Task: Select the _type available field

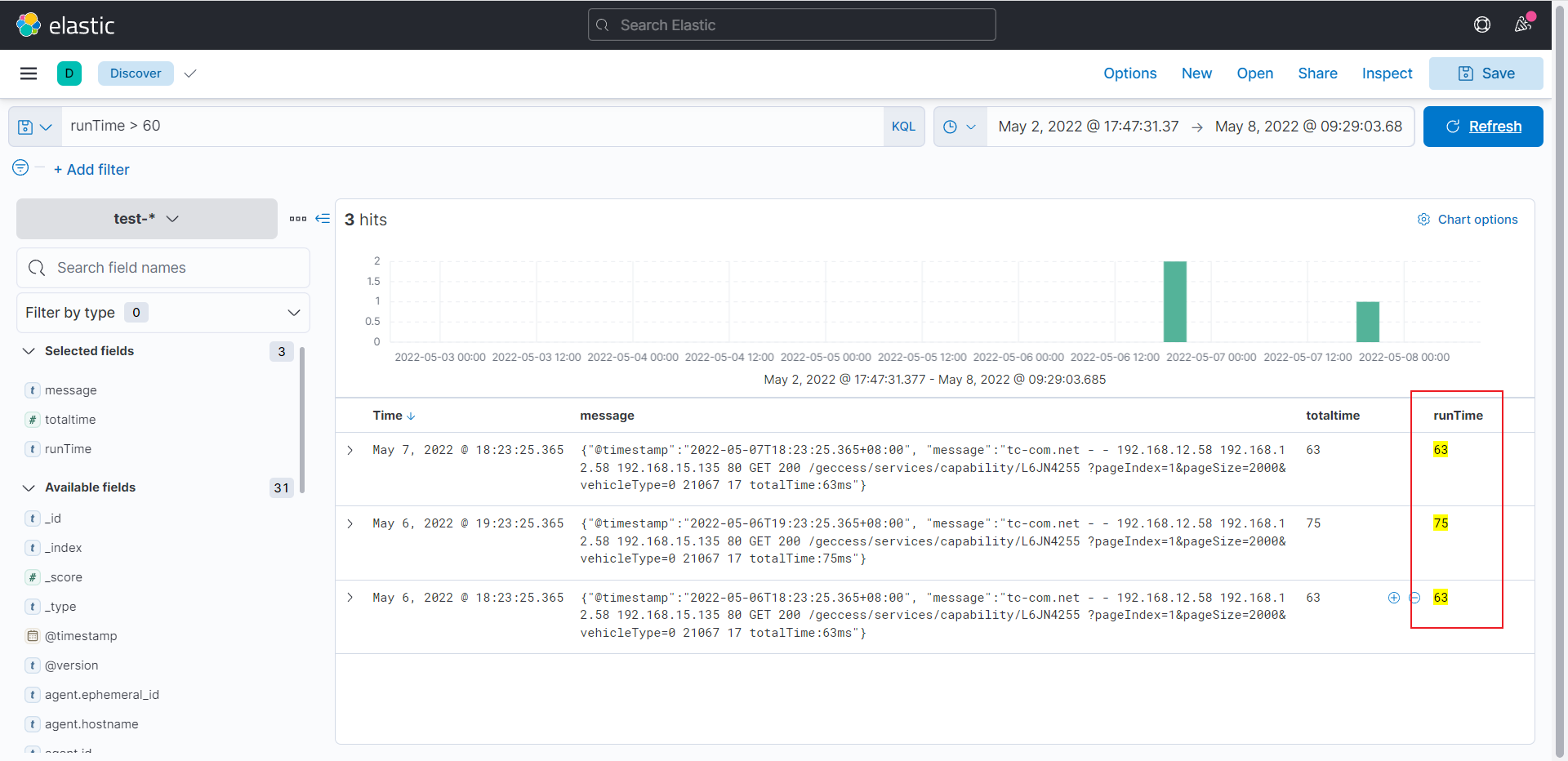Action: pyautogui.click(x=60, y=607)
